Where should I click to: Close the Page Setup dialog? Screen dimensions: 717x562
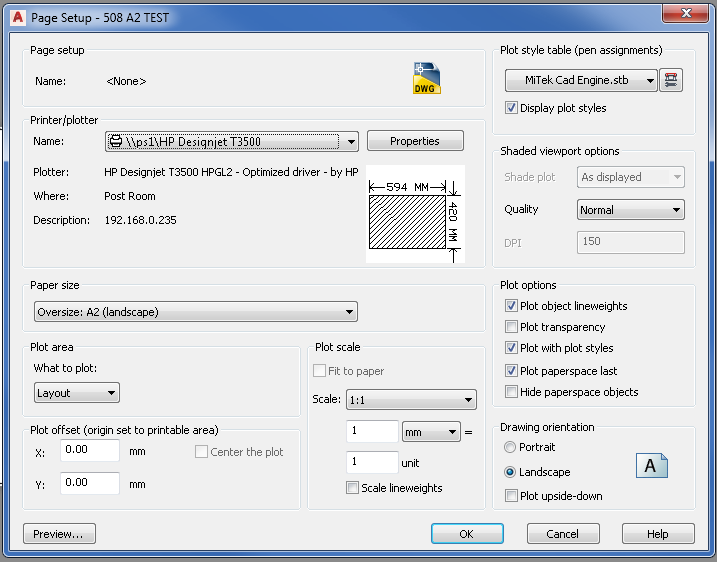click(x=685, y=13)
